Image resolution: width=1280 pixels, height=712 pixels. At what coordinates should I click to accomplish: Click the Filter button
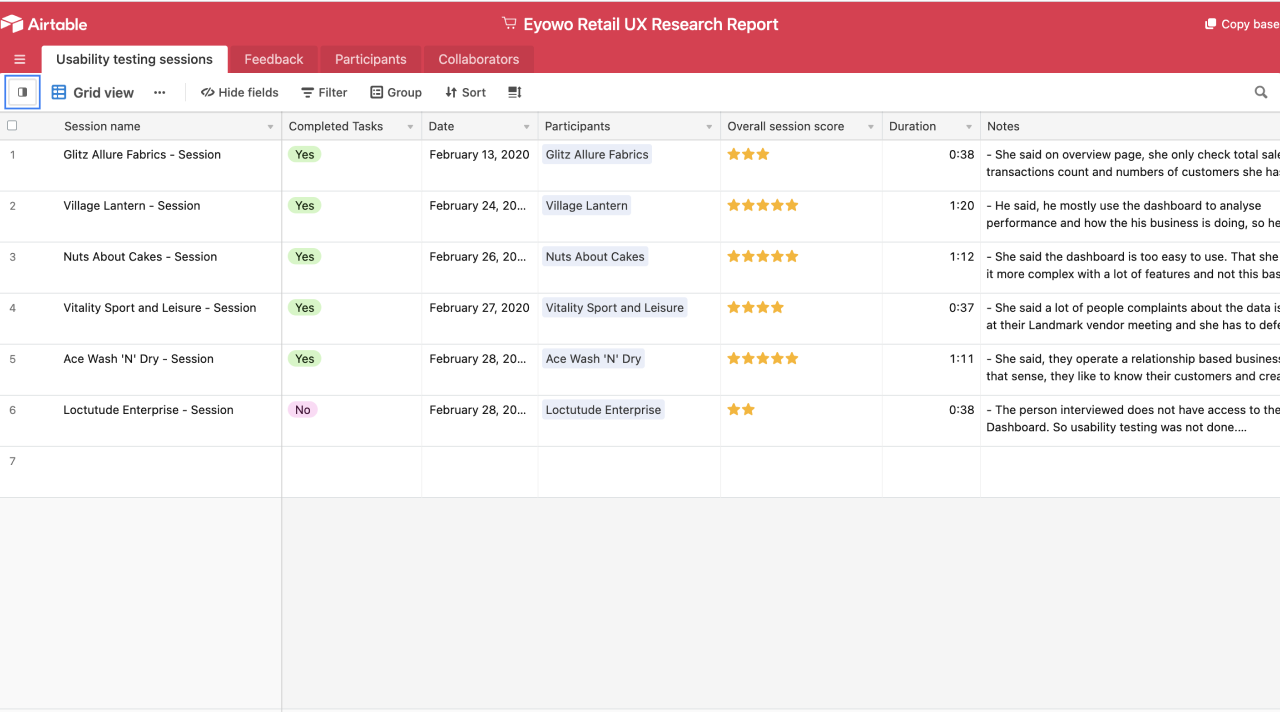[x=324, y=92]
